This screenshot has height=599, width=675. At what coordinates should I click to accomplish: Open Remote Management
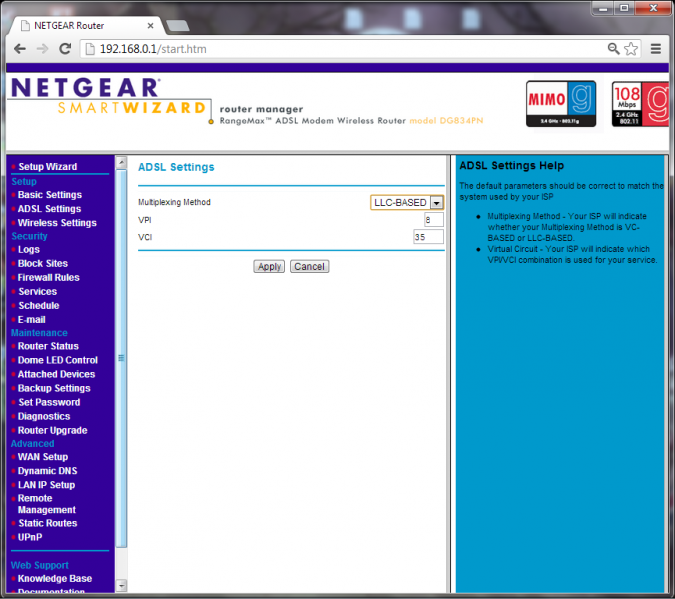46,504
